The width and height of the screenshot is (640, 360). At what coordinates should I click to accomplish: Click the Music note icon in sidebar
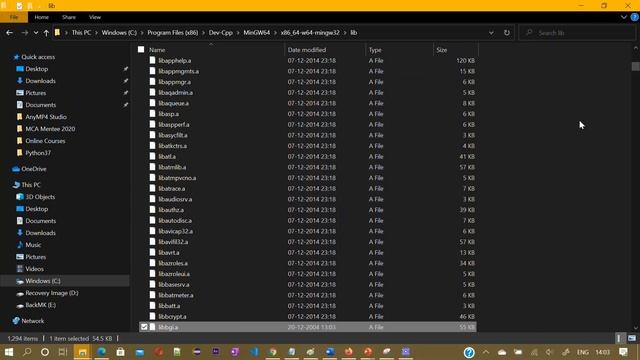(x=20, y=245)
